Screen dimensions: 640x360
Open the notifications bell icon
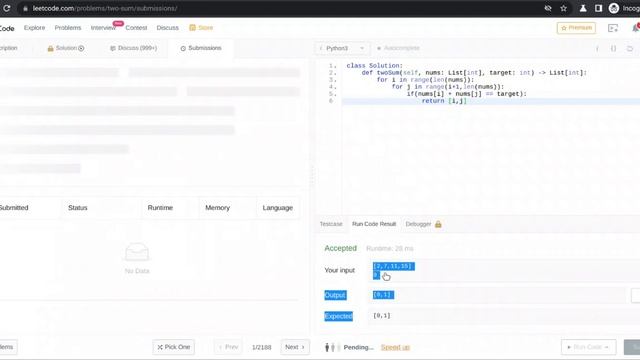(636, 28)
